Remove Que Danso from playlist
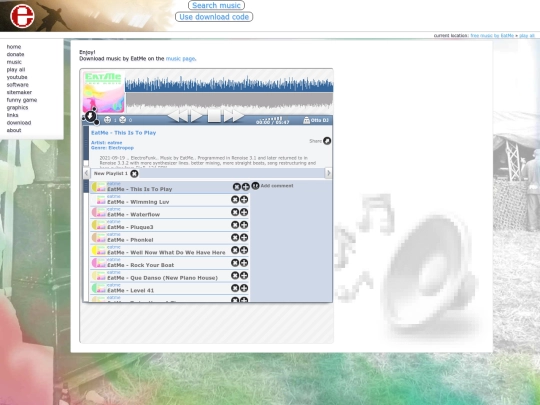 click(x=235, y=276)
